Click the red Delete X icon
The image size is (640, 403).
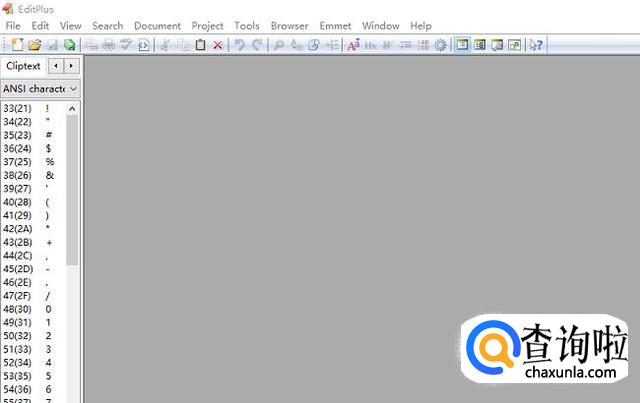[218, 45]
